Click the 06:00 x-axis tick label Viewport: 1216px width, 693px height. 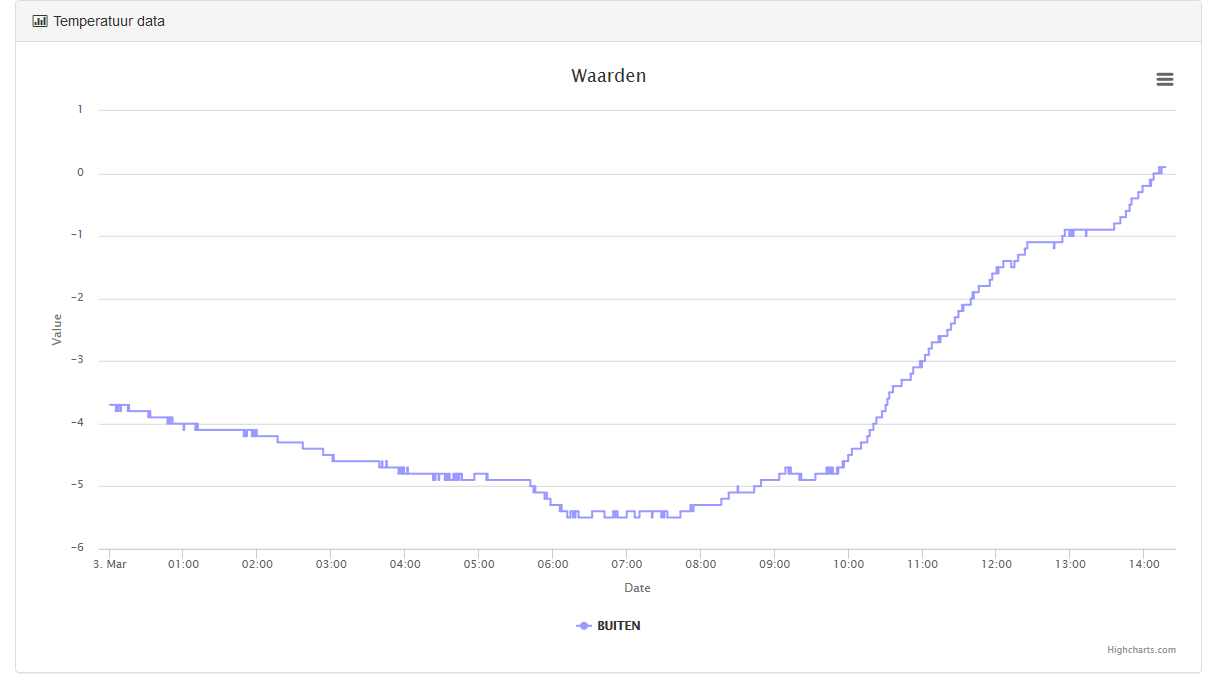coord(553,564)
